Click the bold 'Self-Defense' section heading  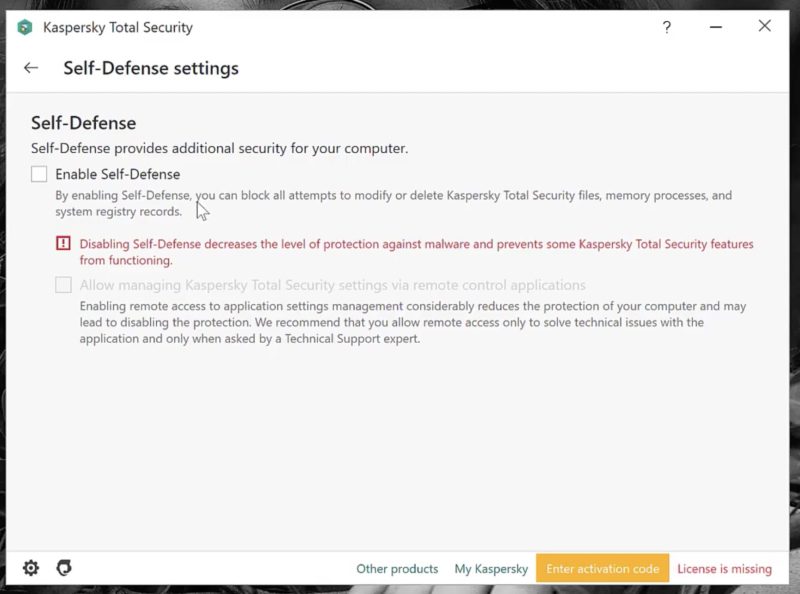click(83, 123)
